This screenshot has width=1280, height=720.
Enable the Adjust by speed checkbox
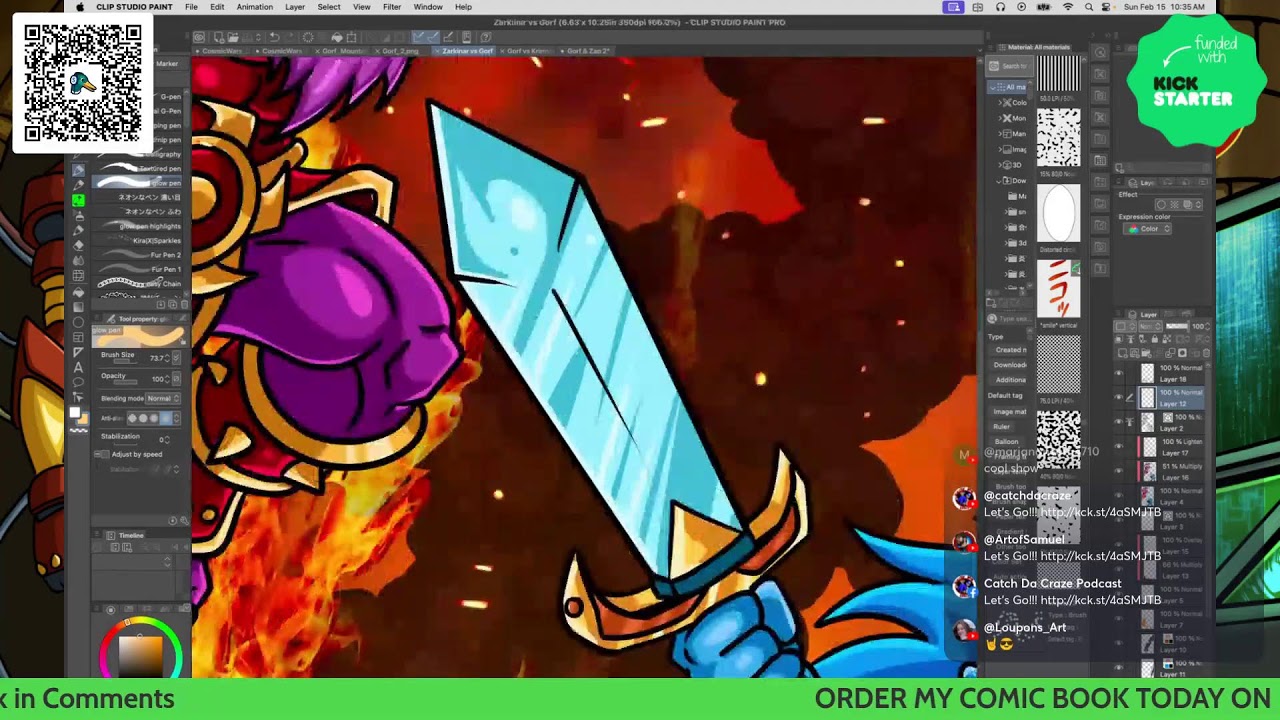(106, 454)
